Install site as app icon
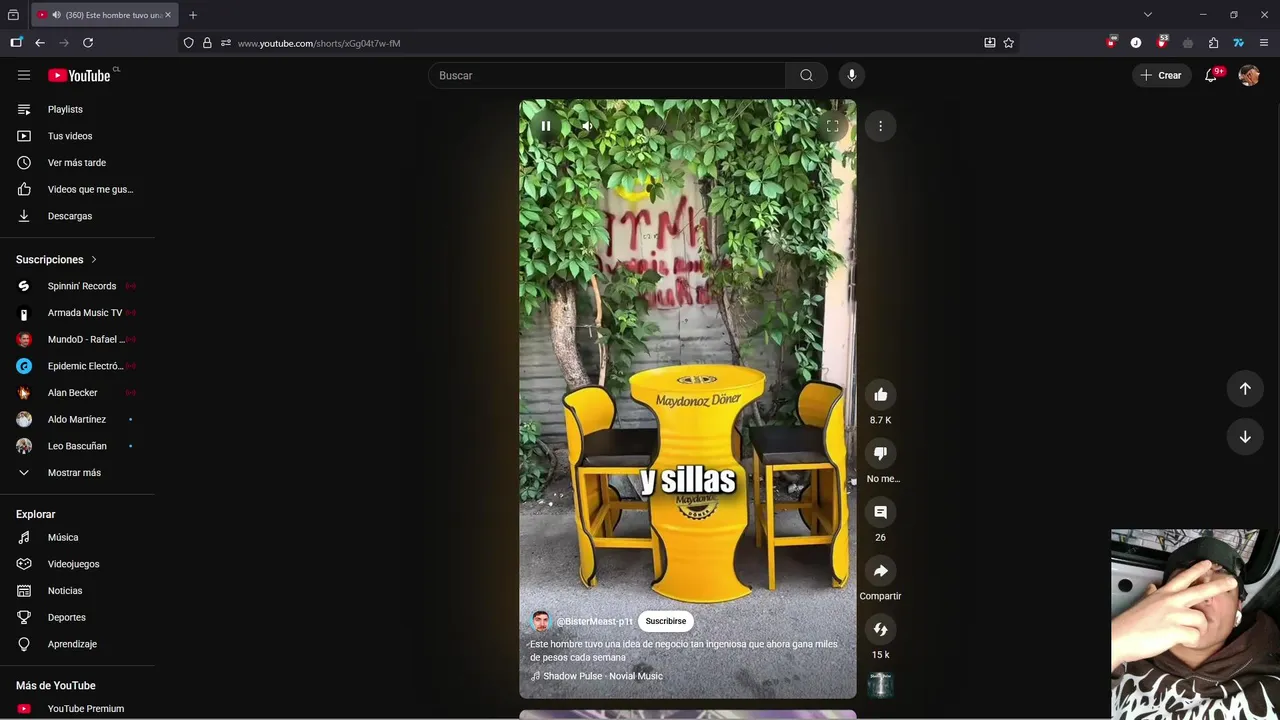This screenshot has width=1280, height=720. [990, 43]
